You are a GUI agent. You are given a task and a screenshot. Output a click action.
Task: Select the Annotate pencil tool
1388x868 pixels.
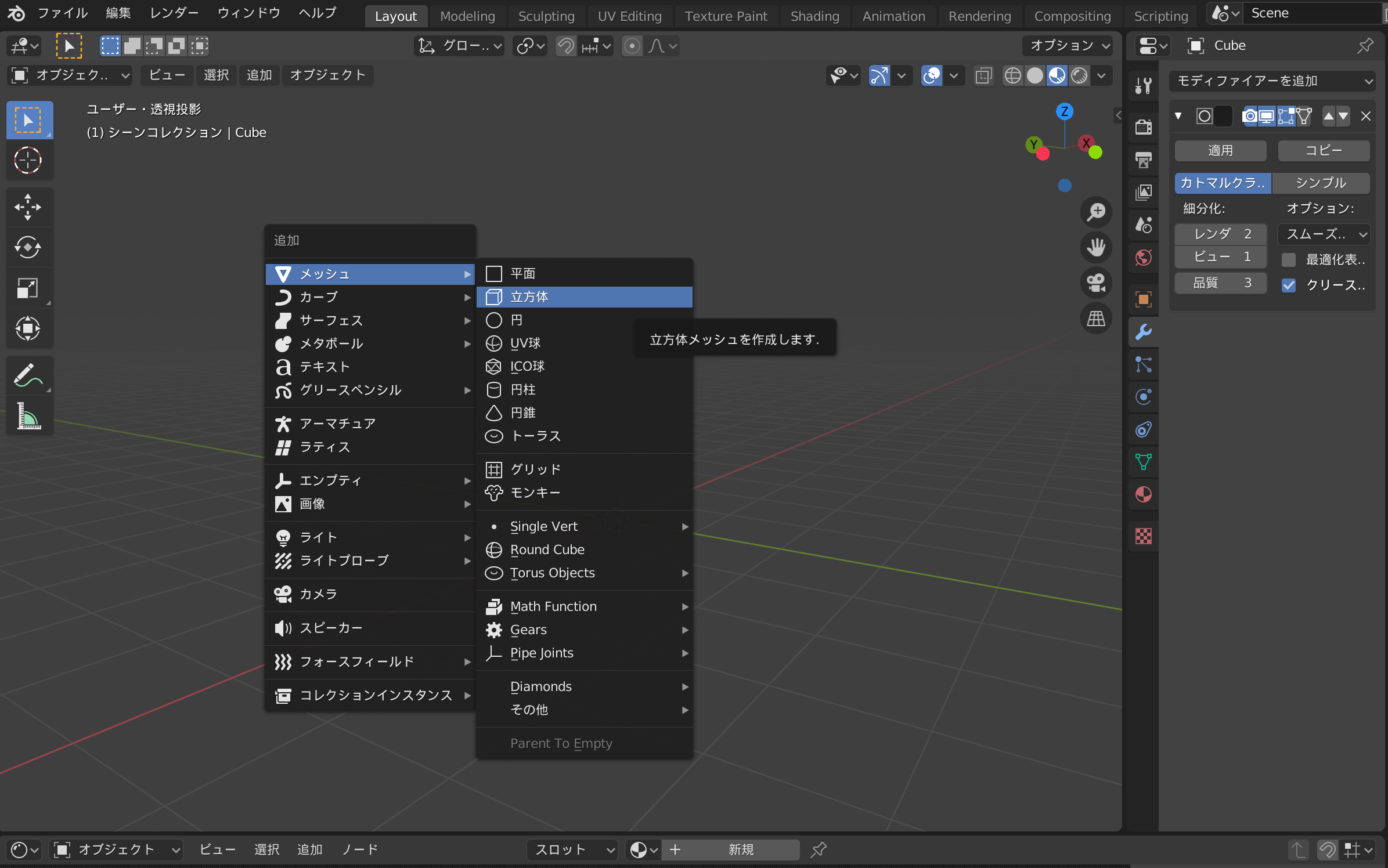(27, 375)
